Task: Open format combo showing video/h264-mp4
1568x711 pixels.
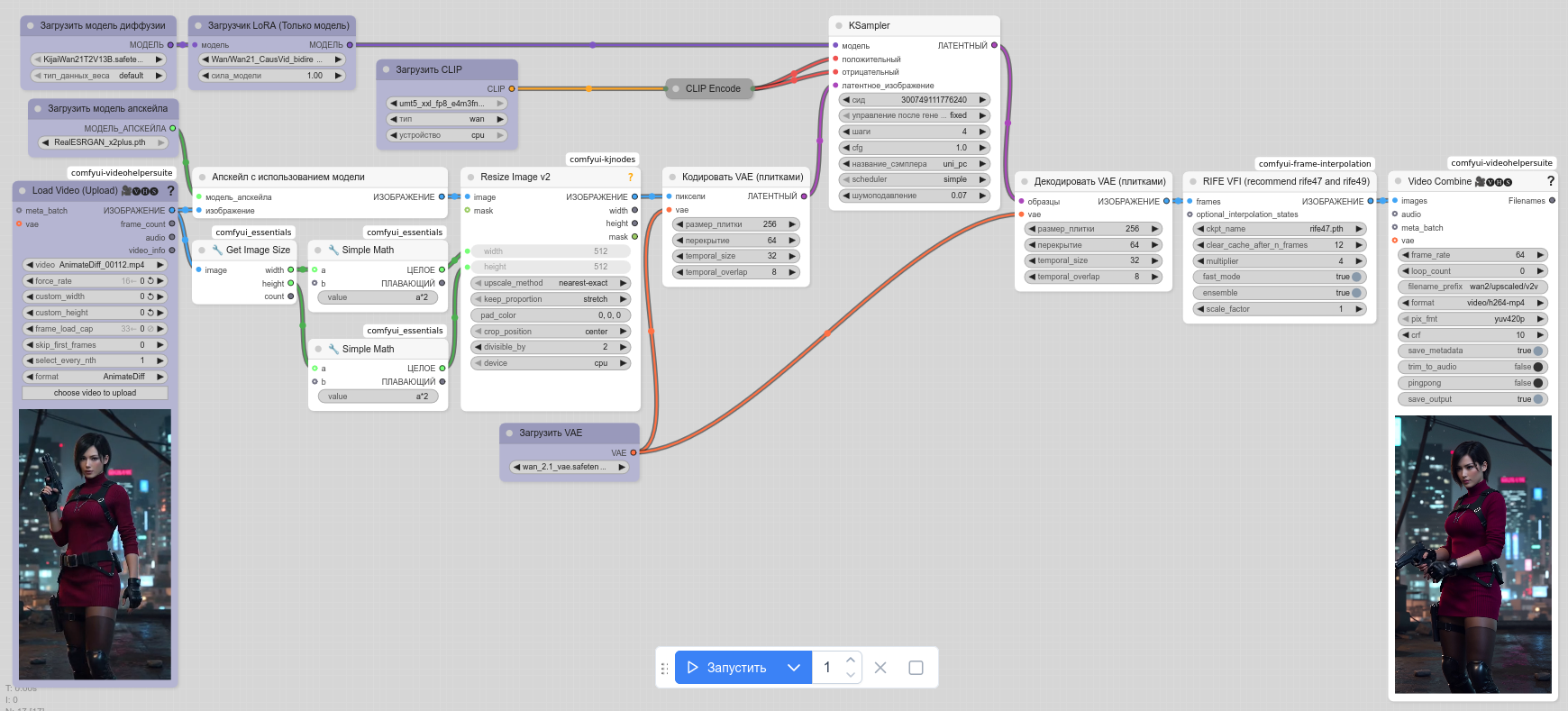Action: pyautogui.click(x=1473, y=303)
